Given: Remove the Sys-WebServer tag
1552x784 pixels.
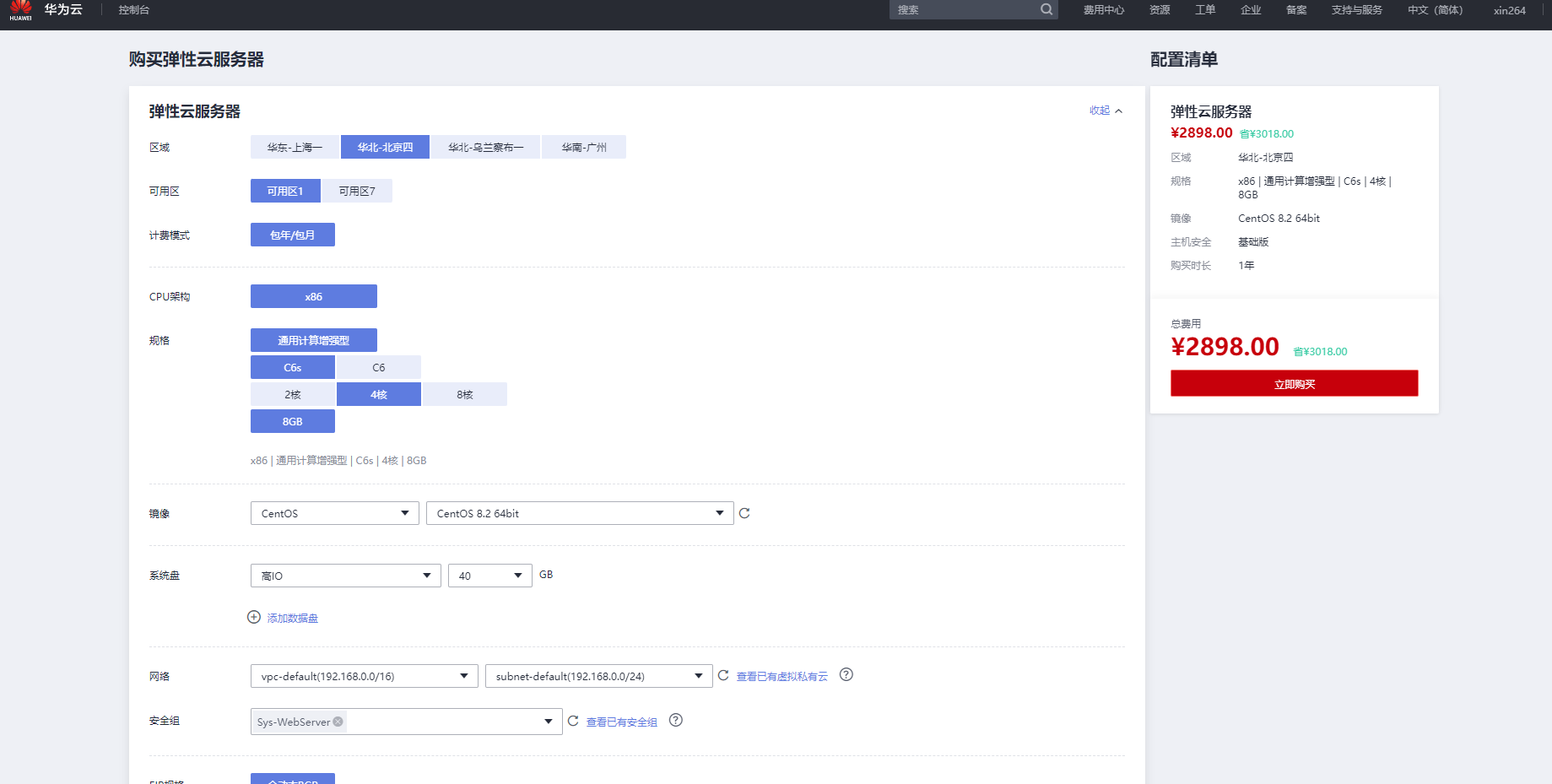Looking at the screenshot, I should click(338, 722).
